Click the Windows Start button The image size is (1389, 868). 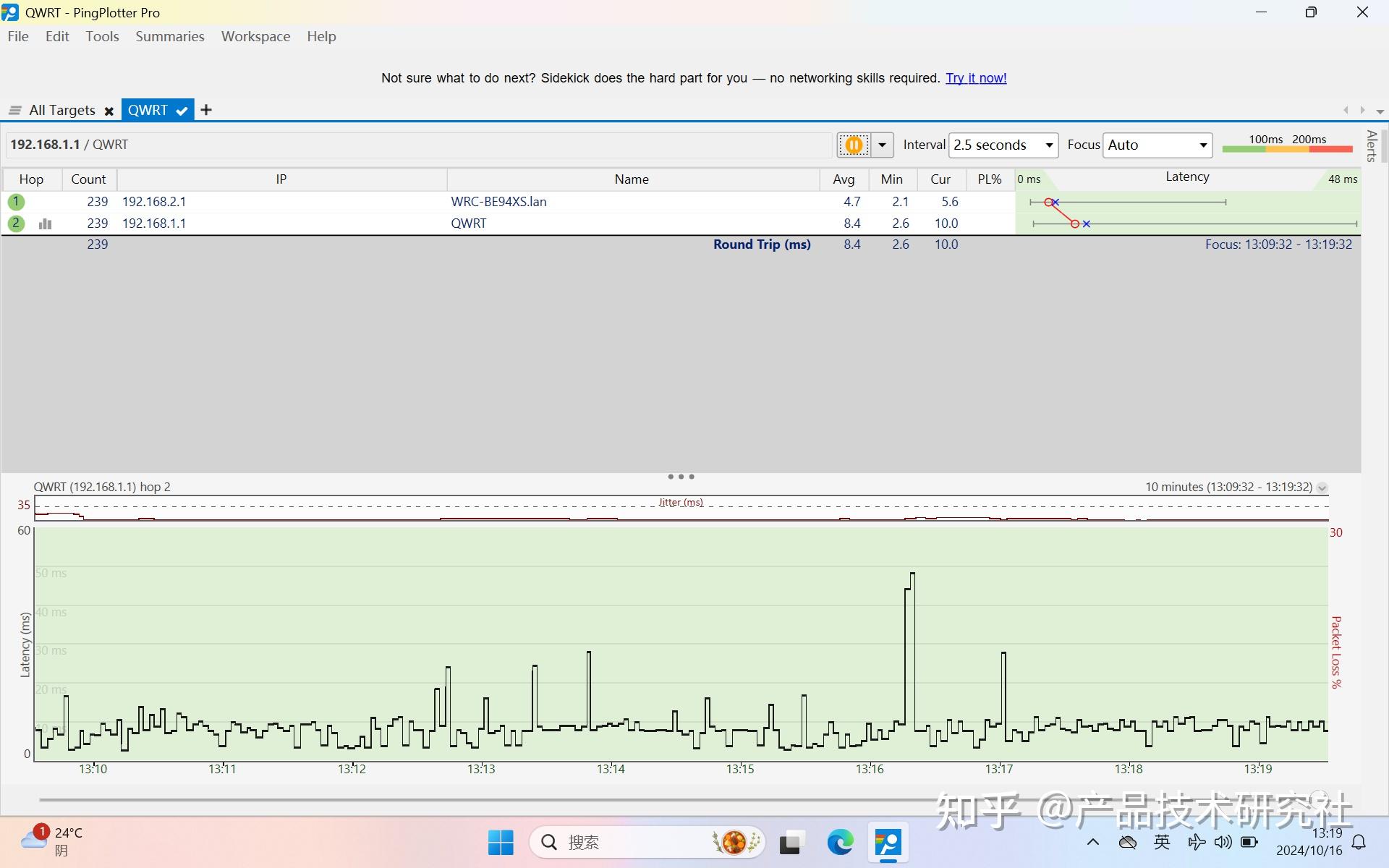point(501,843)
